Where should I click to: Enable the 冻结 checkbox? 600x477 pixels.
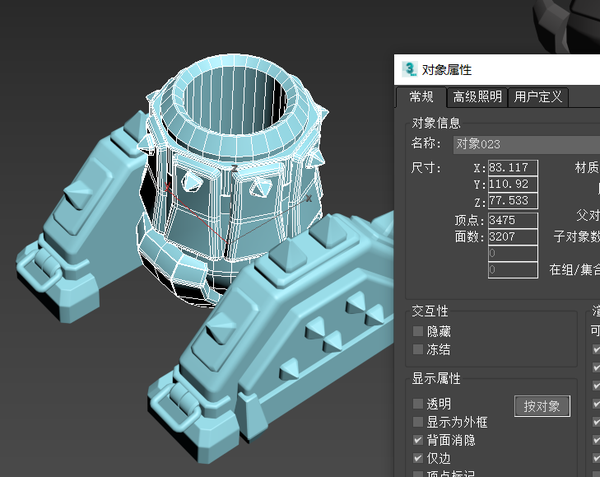418,349
